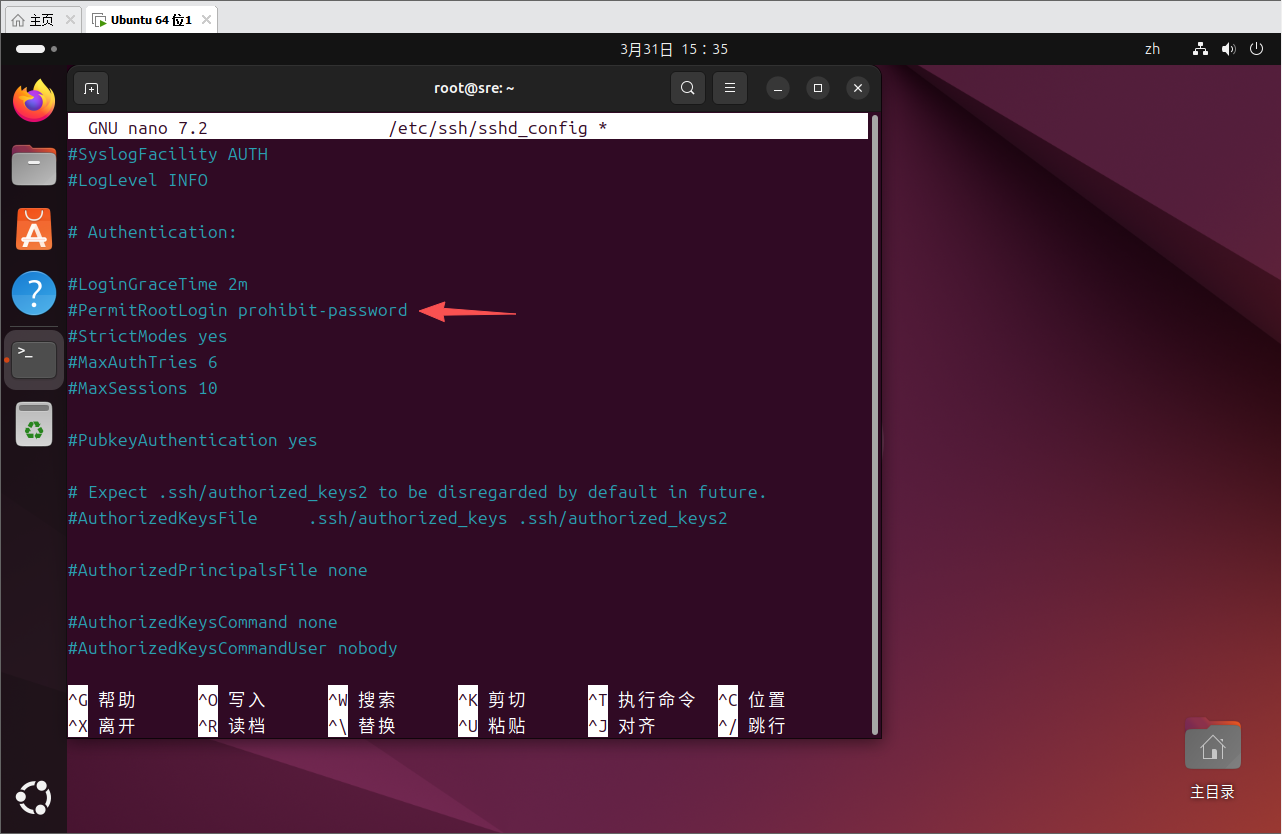The width and height of the screenshot is (1282, 834).
Task: Click the #AuthorizedPrincipalsFile none line
Action: 218,570
